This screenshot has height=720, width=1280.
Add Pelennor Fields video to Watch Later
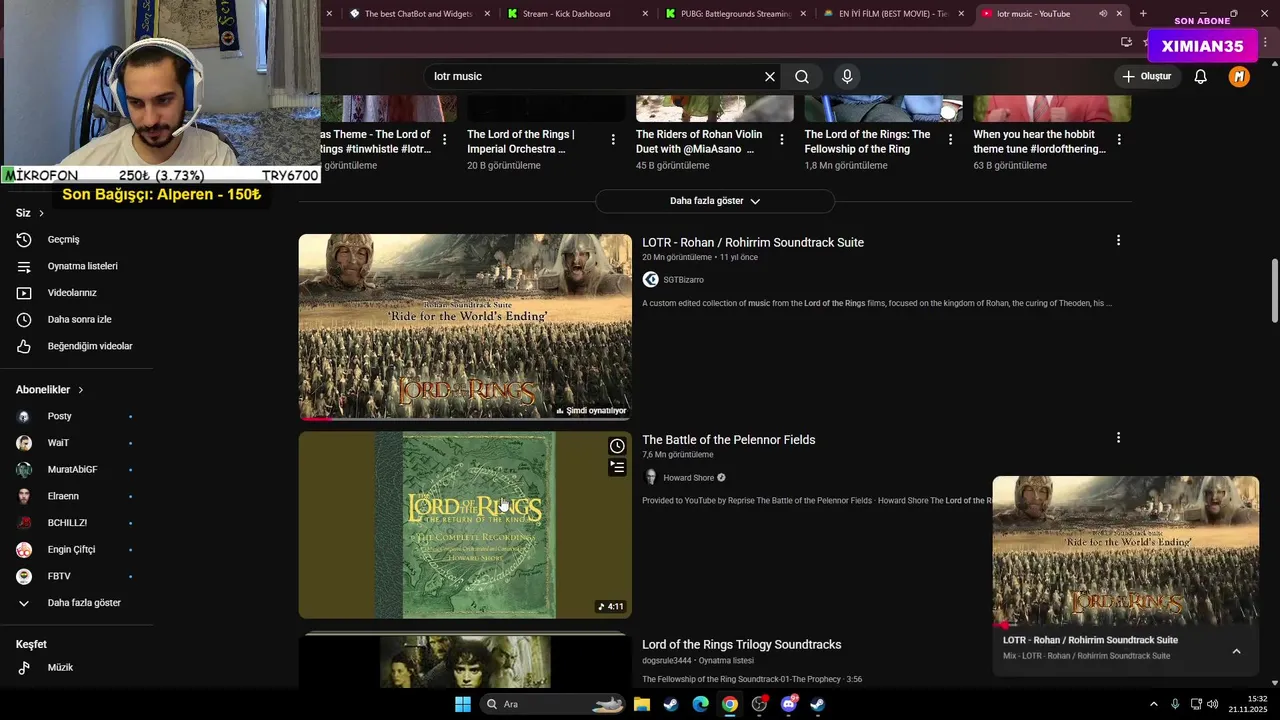coord(617,446)
